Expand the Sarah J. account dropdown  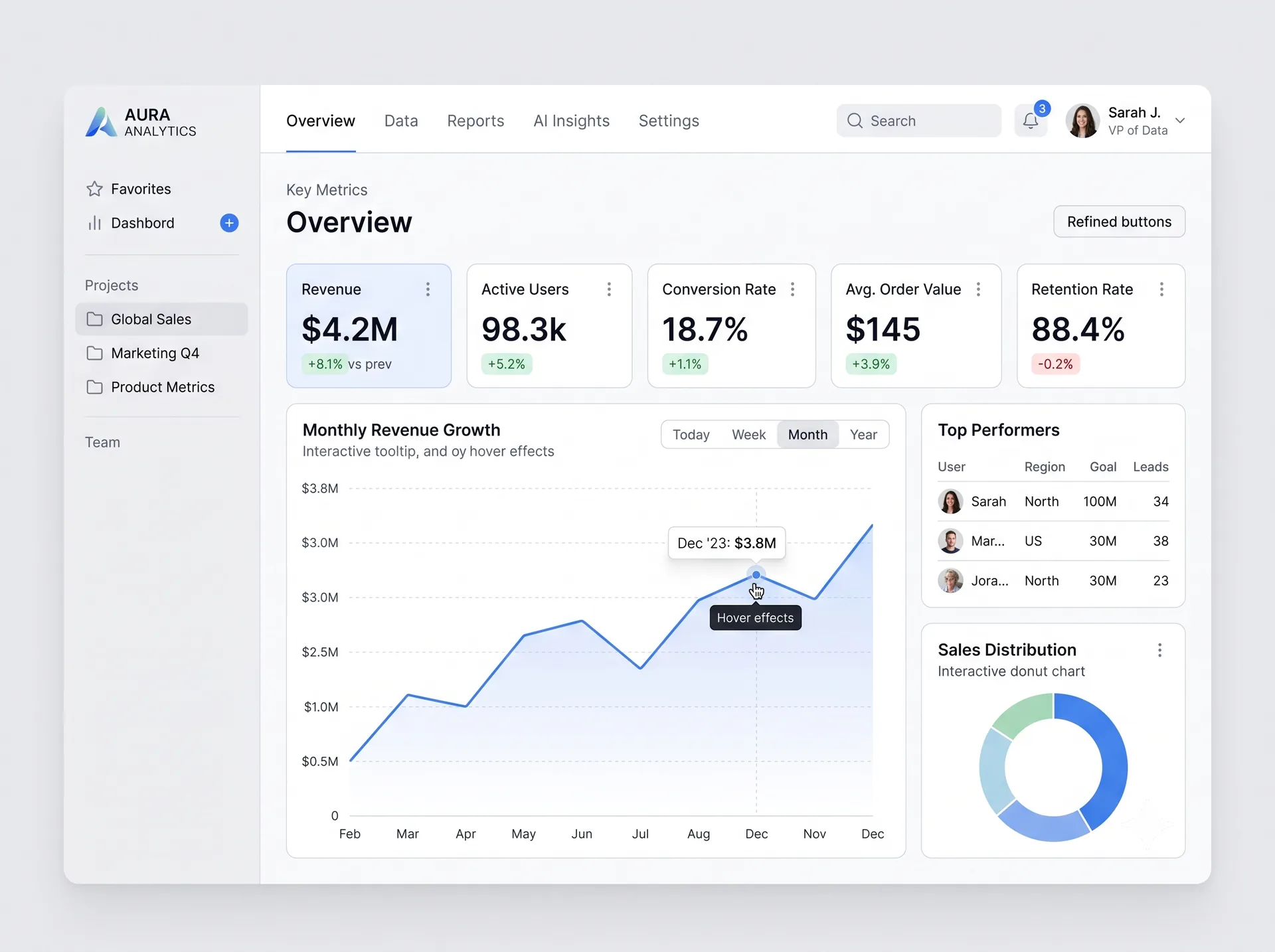pos(1180,121)
